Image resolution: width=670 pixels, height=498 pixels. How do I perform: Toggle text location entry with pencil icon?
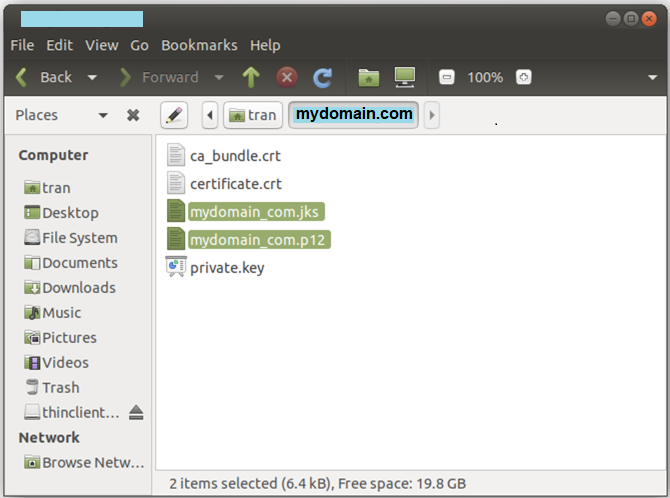click(174, 115)
